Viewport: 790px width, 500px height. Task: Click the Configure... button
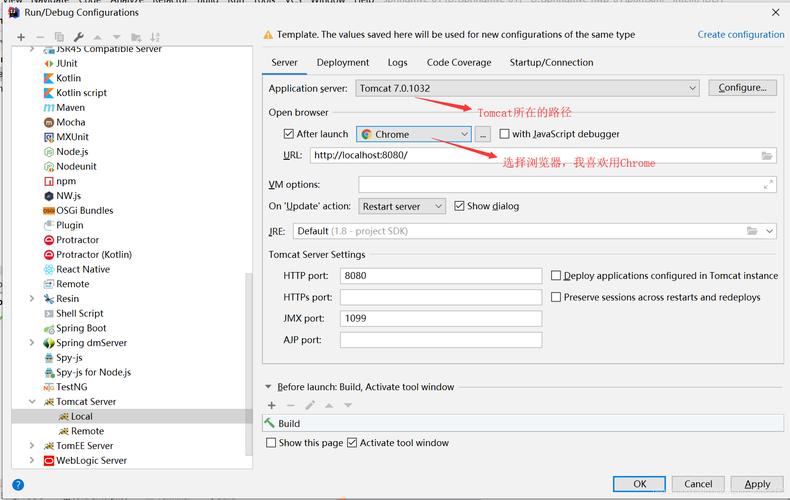coord(742,88)
